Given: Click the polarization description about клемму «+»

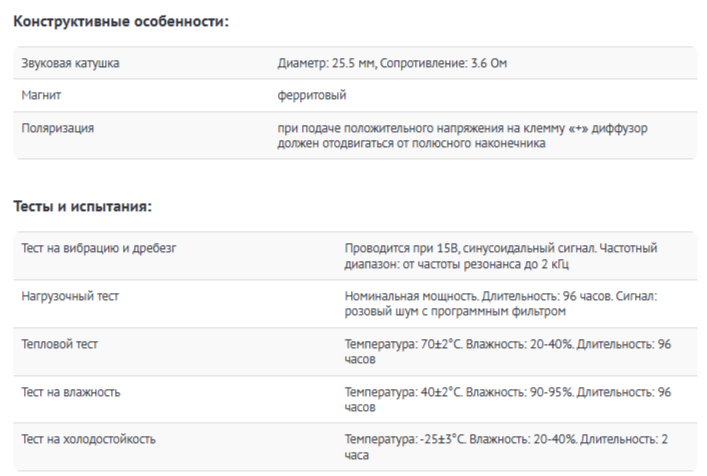Looking at the screenshot, I should pos(462,135).
